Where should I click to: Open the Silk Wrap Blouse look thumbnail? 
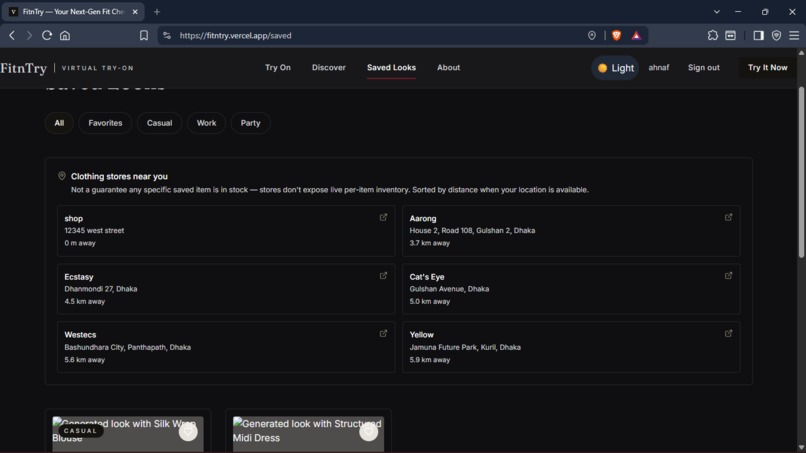click(x=128, y=434)
